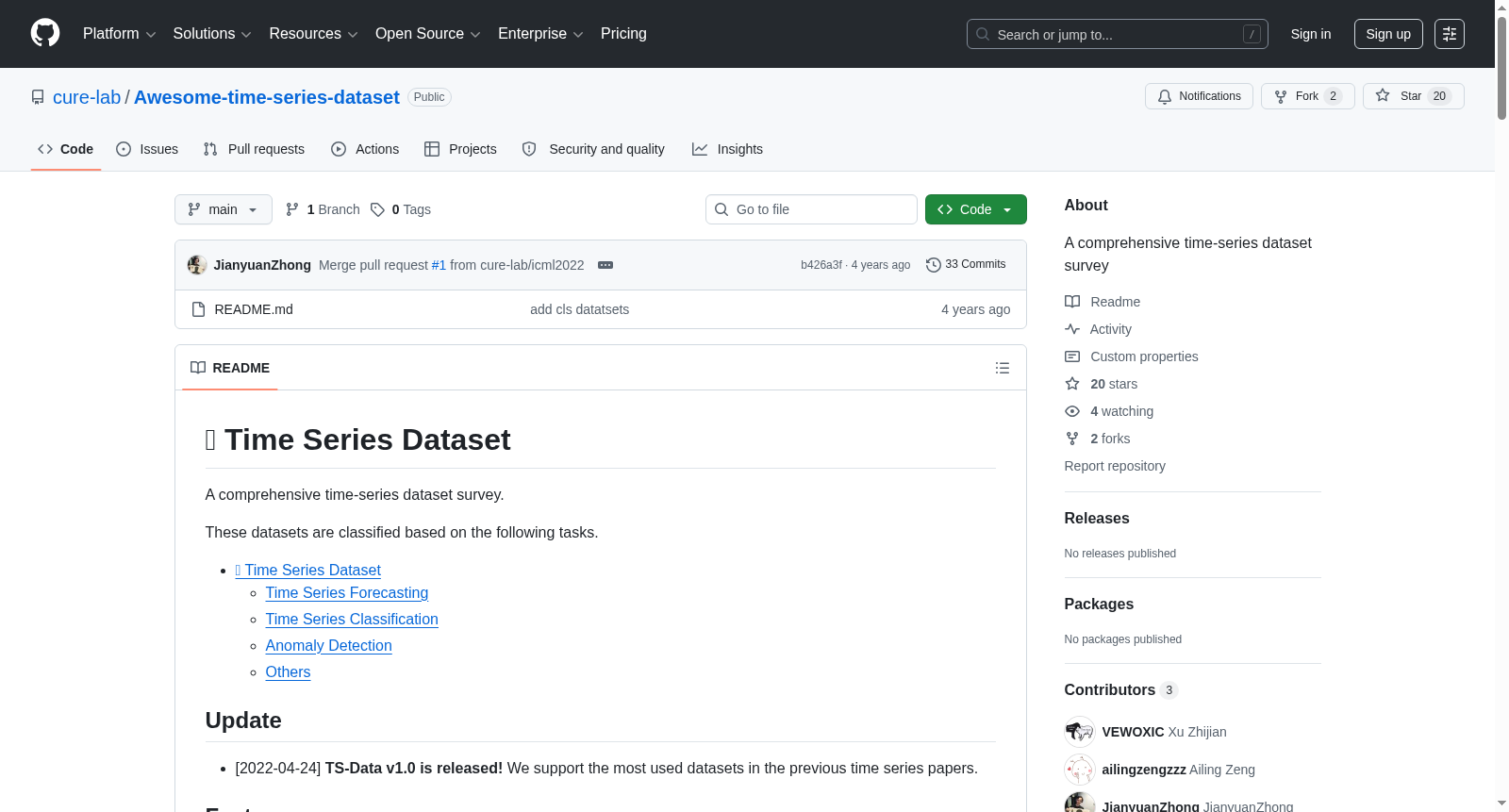Open the cure-lab owner page

tap(87, 97)
